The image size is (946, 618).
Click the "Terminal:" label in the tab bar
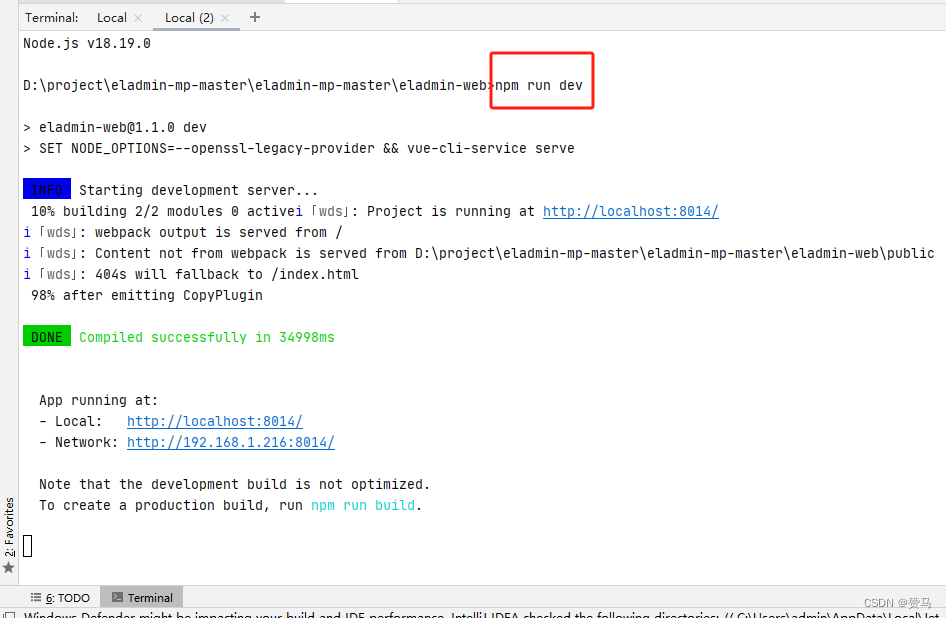click(x=51, y=17)
